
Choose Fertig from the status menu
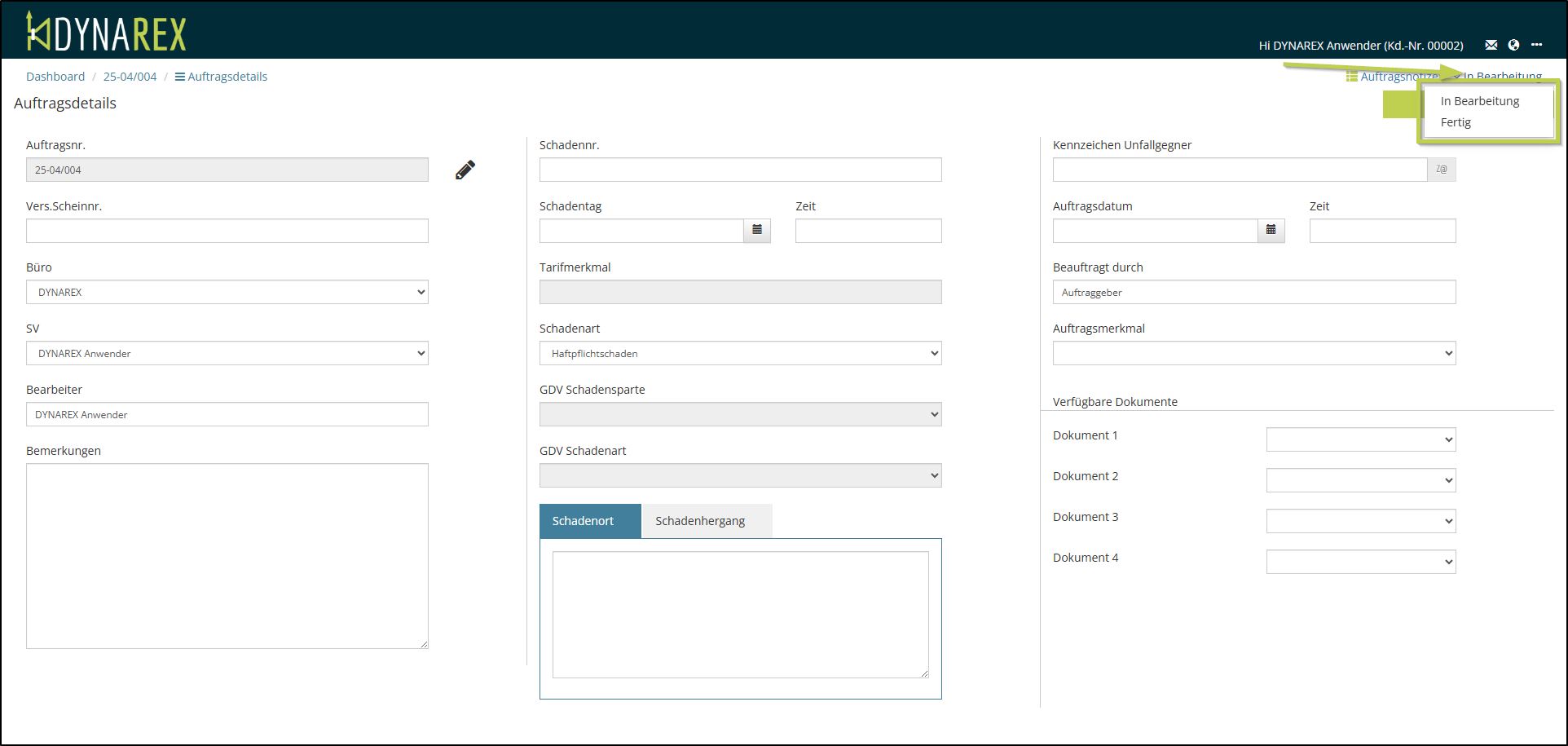1456,122
